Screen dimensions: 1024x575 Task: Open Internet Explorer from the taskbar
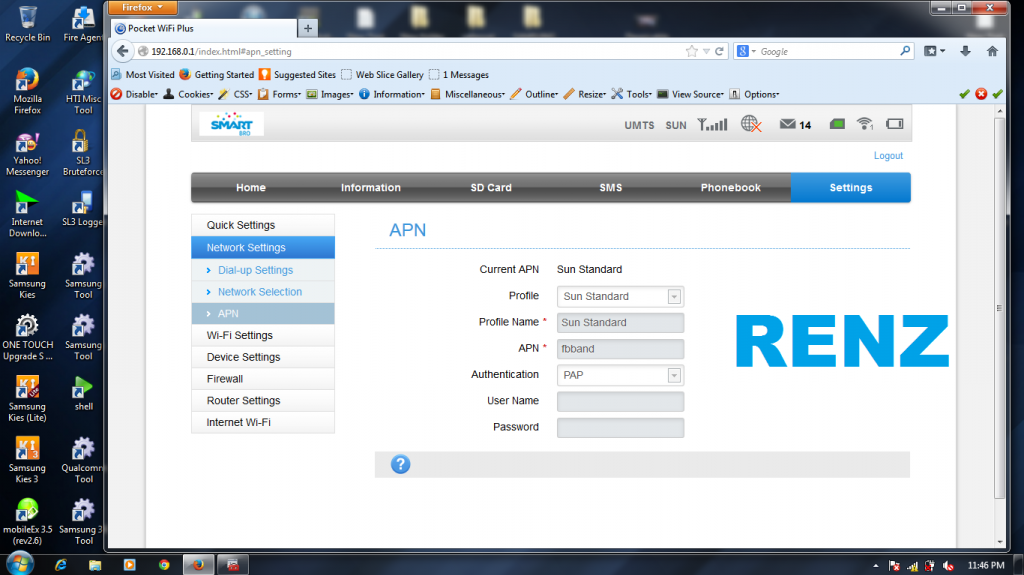61,565
